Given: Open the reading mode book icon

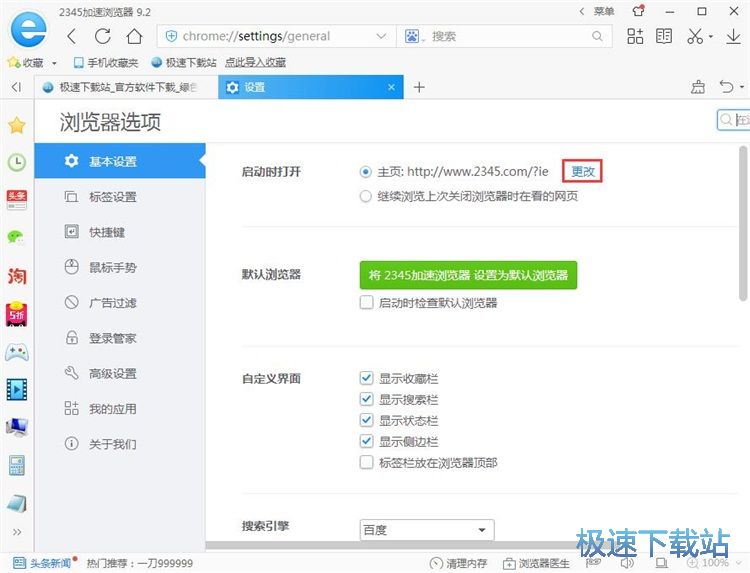Looking at the screenshot, I should pyautogui.click(x=664, y=36).
